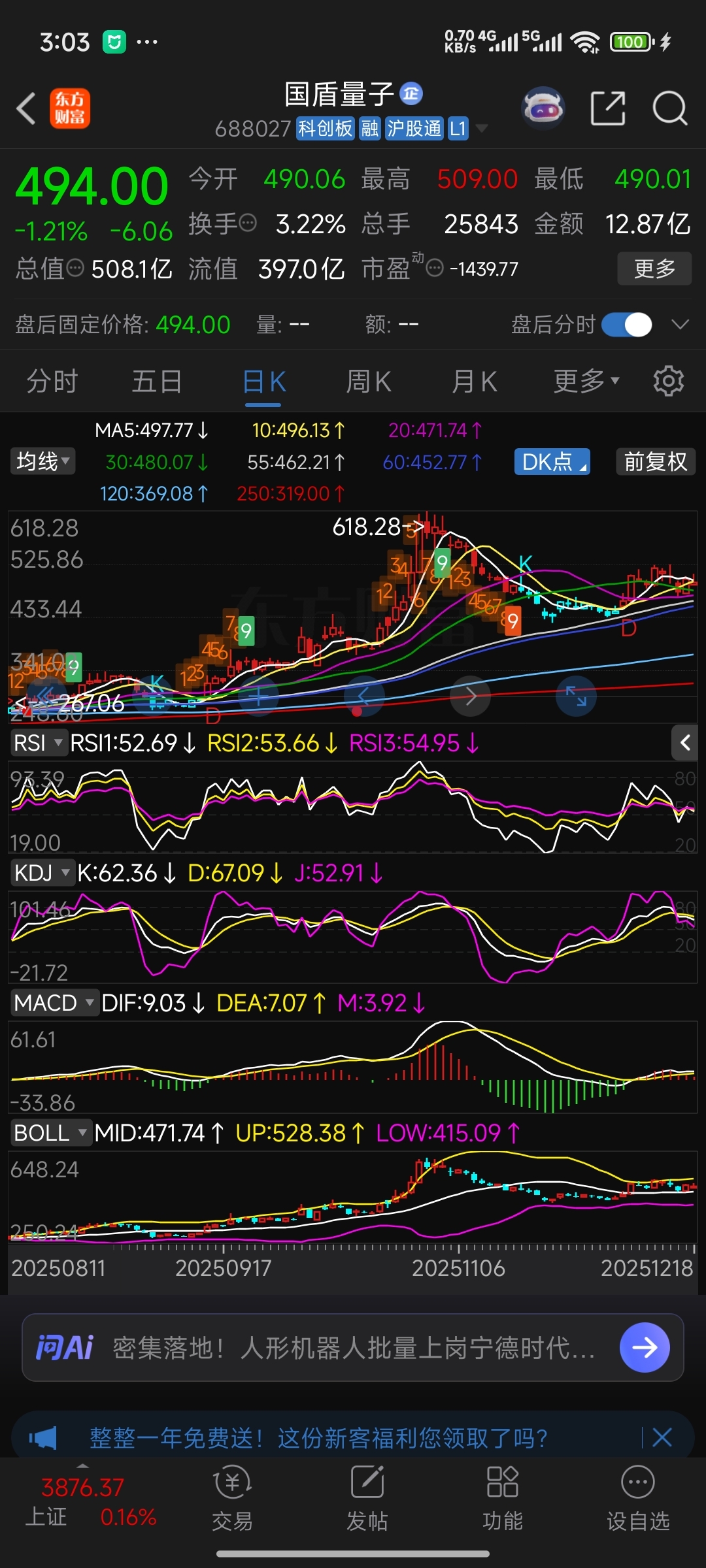Close the new customer promo banner

pos(662,1437)
